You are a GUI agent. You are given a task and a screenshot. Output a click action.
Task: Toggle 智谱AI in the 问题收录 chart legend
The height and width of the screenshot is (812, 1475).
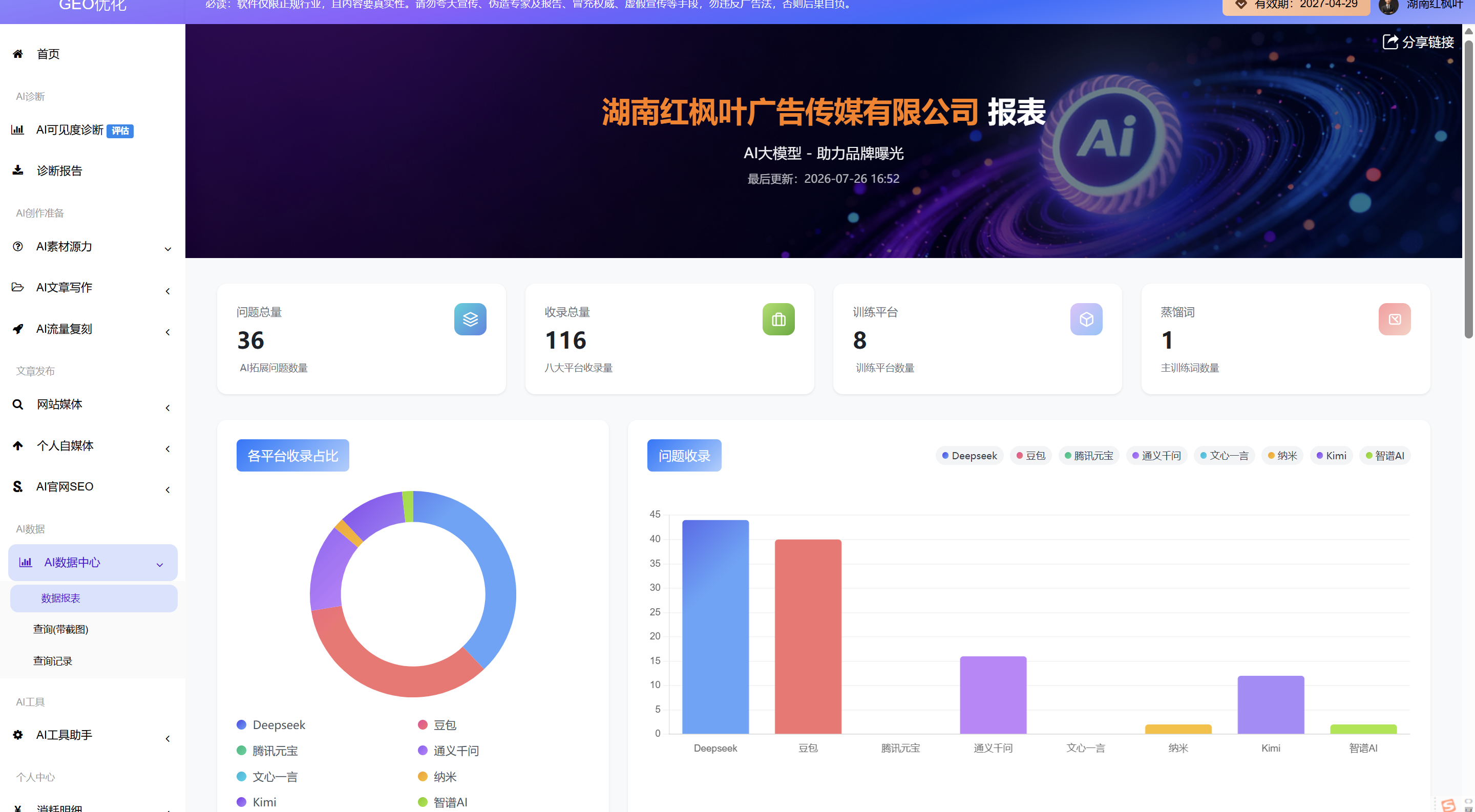coord(1384,456)
